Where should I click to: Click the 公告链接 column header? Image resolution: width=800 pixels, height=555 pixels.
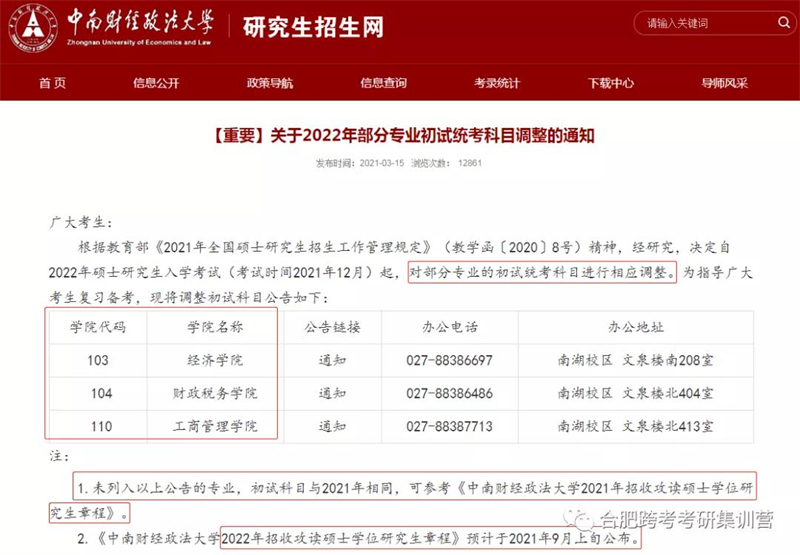332,327
